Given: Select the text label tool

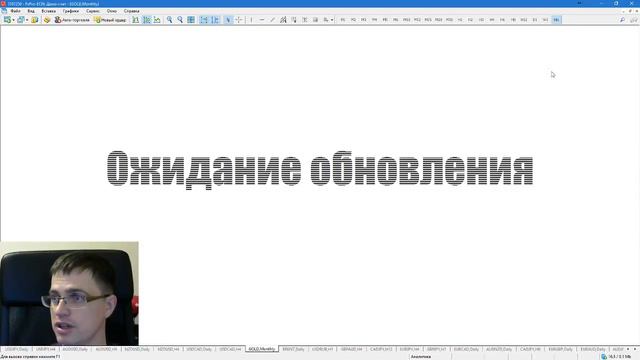Looking at the screenshot, I should tap(315, 20).
